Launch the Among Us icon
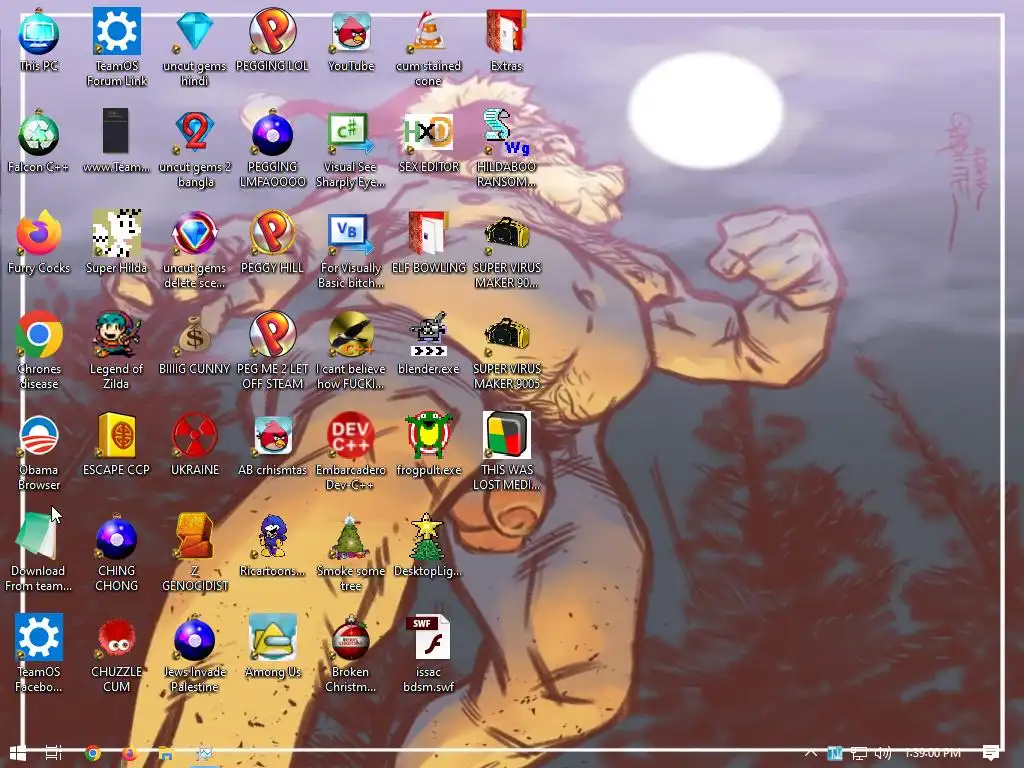1024x768 pixels. point(272,647)
